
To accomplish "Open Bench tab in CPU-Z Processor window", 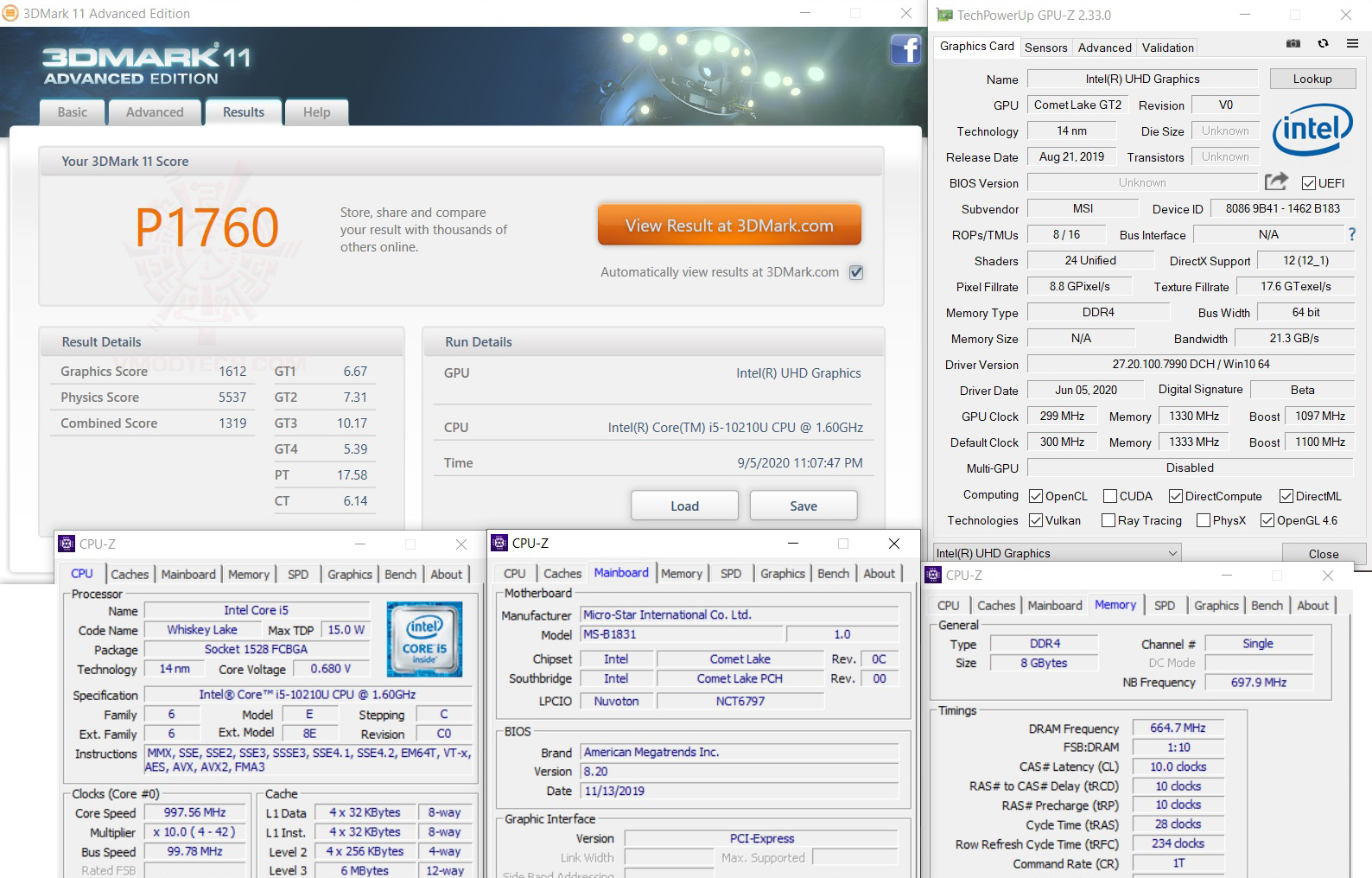I will coord(400,575).
